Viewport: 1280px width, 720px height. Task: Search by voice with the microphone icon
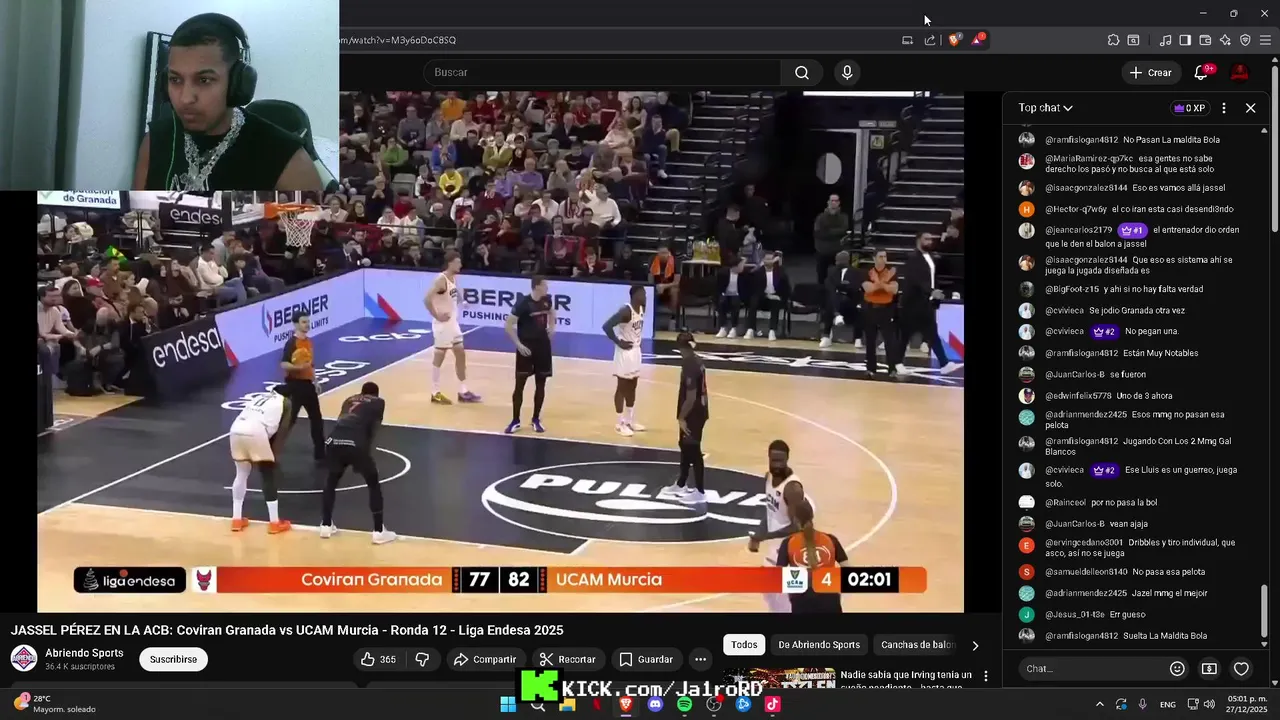click(x=847, y=72)
